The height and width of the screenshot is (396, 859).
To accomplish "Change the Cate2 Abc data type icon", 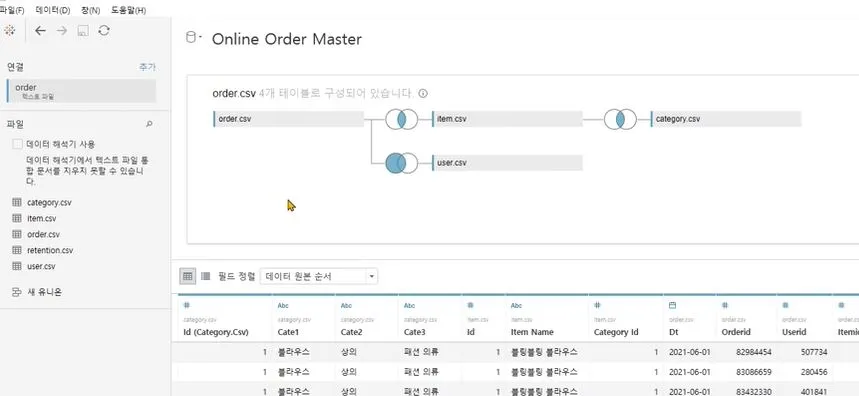I will coord(346,306).
